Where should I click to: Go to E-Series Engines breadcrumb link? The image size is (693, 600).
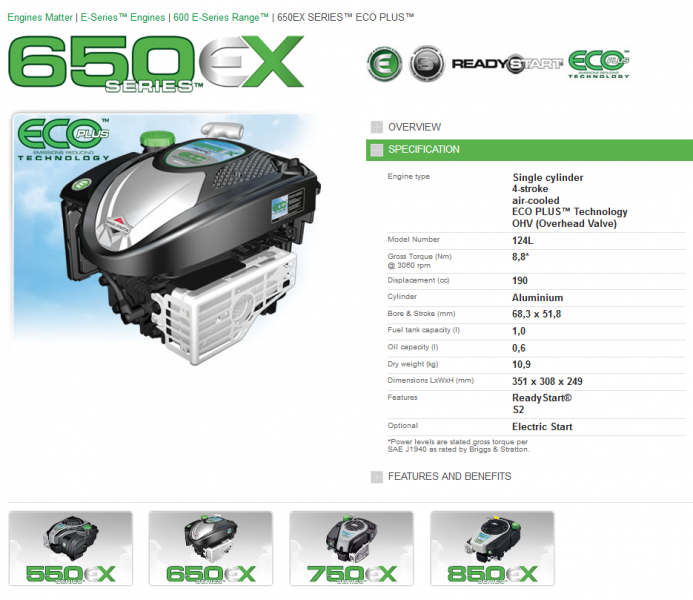(x=122, y=17)
